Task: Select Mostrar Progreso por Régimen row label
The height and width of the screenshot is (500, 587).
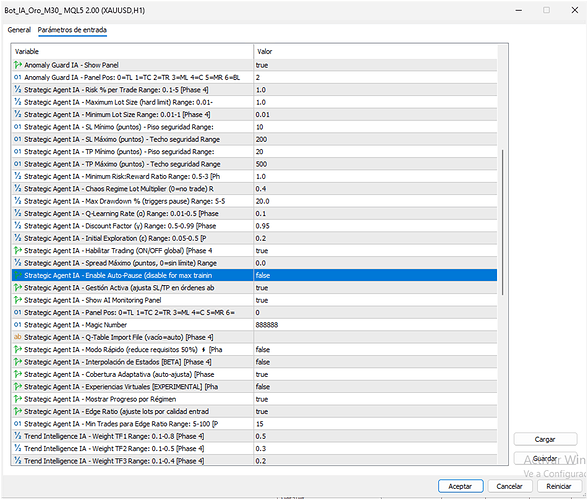Action: [100, 399]
